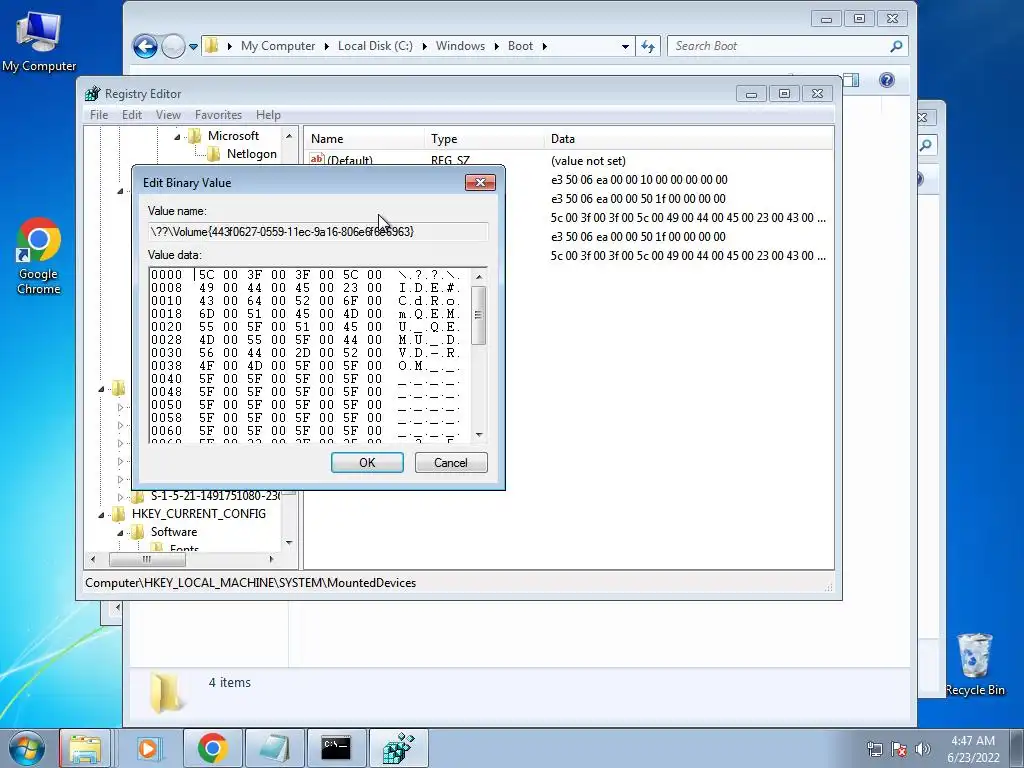
Task: Click vertical scrollbar thumb in hex editor
Action: point(479,315)
